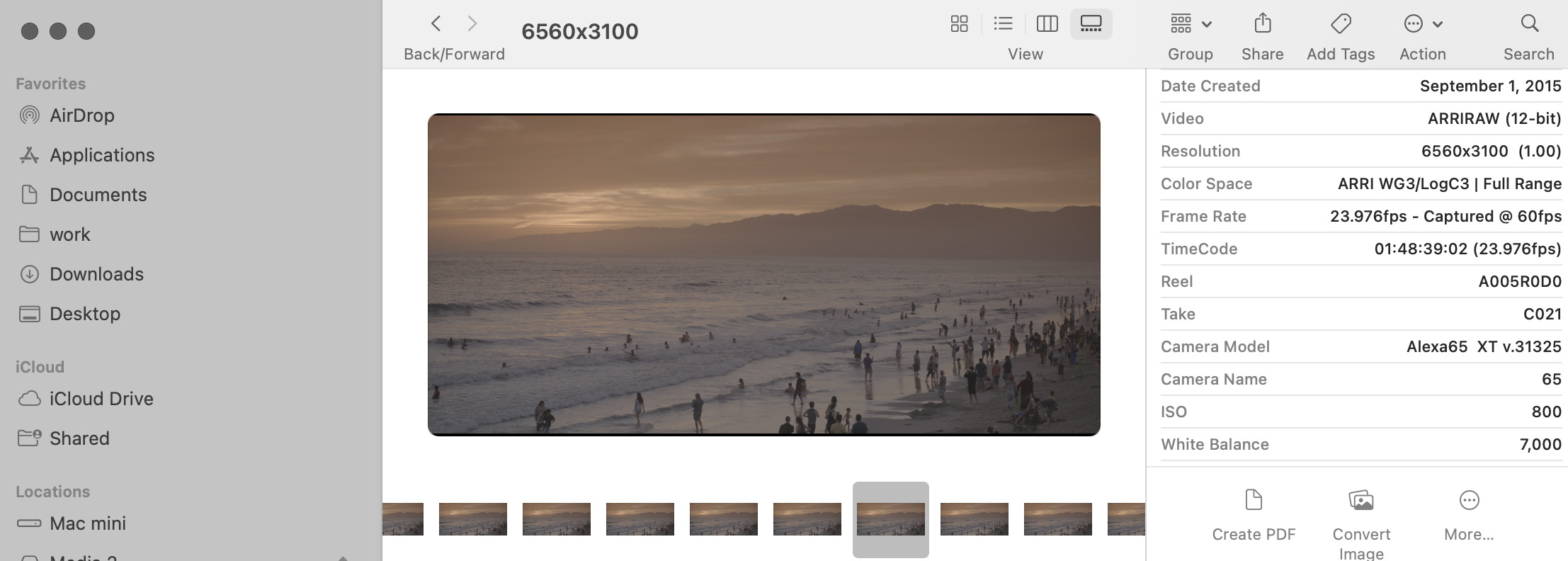1568x561 pixels.
Task: Open the Share menu
Action: click(1262, 24)
